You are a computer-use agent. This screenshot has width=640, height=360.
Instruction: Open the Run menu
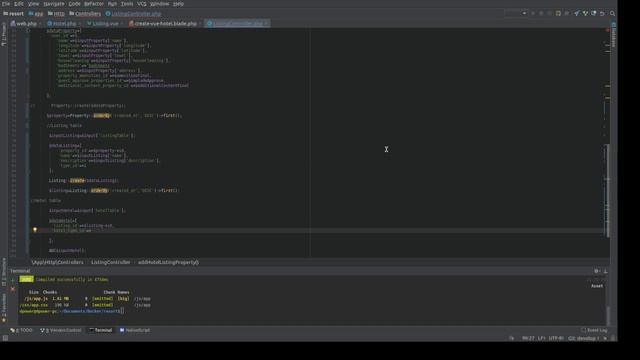[x=112, y=4]
